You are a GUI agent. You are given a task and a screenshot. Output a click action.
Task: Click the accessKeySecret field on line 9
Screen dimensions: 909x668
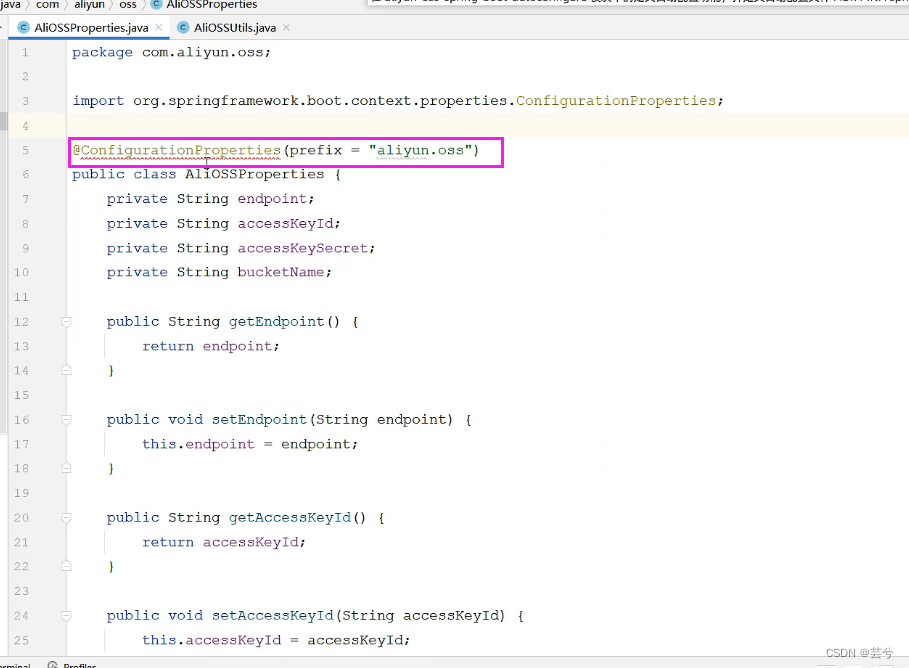point(303,248)
